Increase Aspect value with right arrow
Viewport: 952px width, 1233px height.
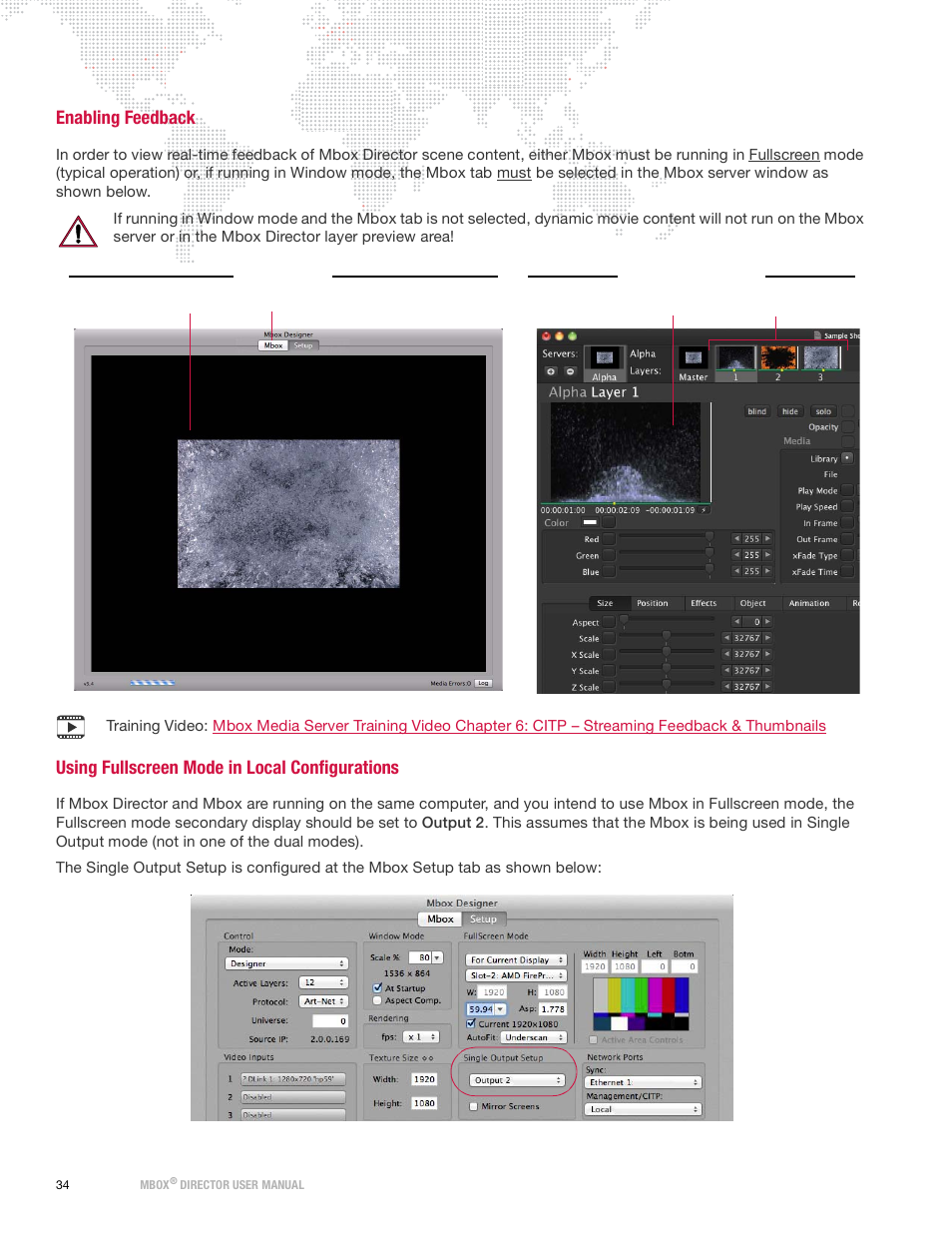coord(767,622)
